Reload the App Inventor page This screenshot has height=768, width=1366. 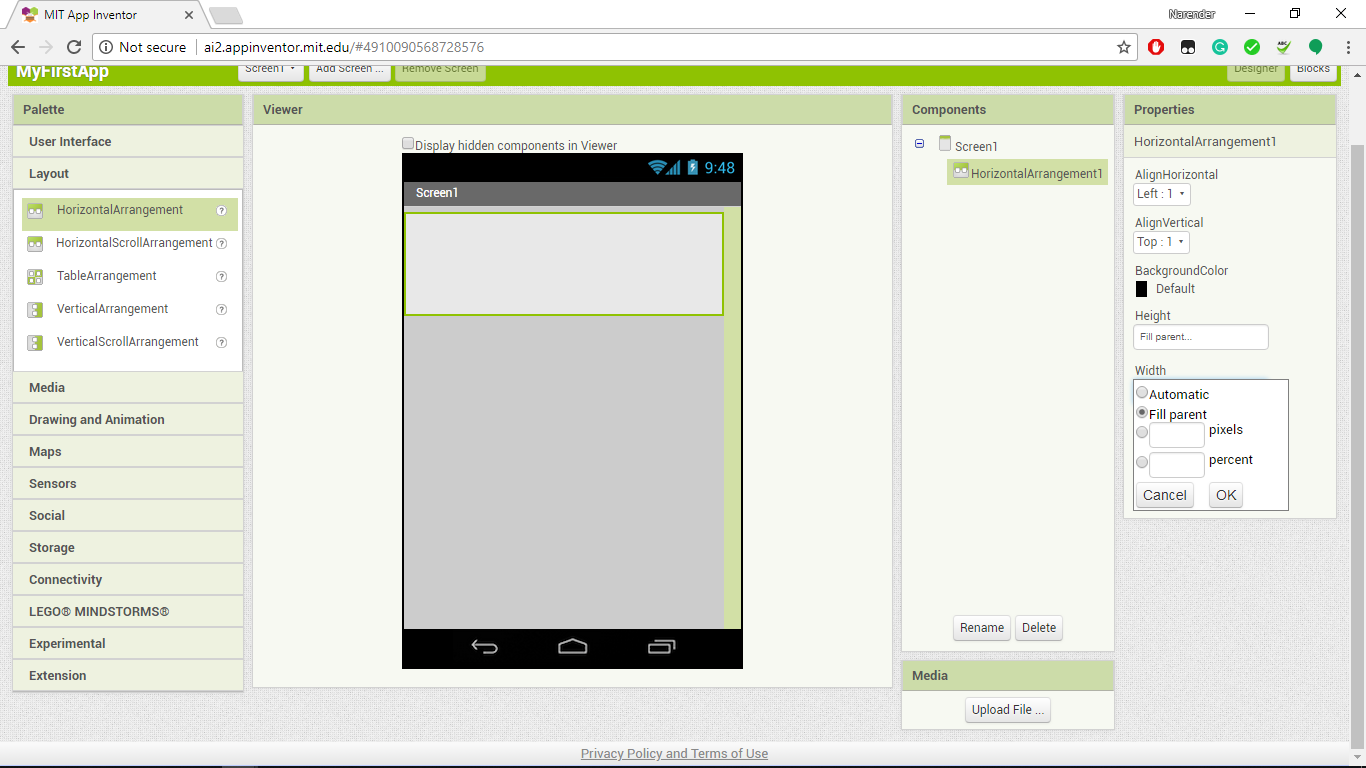73,47
